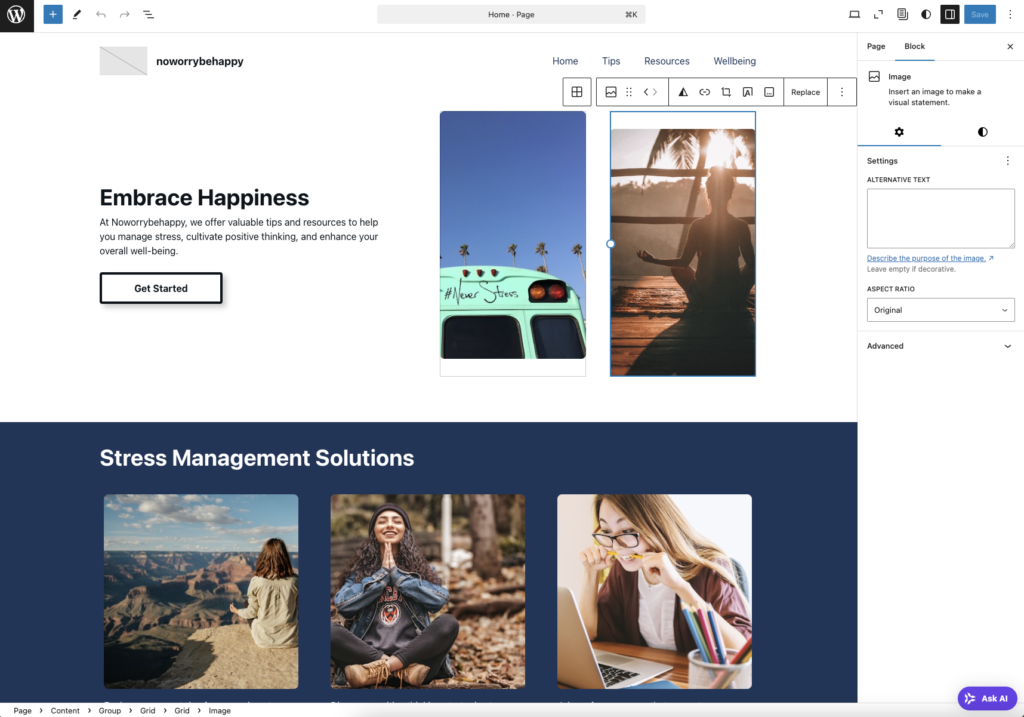View the page in new tab
The image size is (1024, 717).
tap(878, 14)
